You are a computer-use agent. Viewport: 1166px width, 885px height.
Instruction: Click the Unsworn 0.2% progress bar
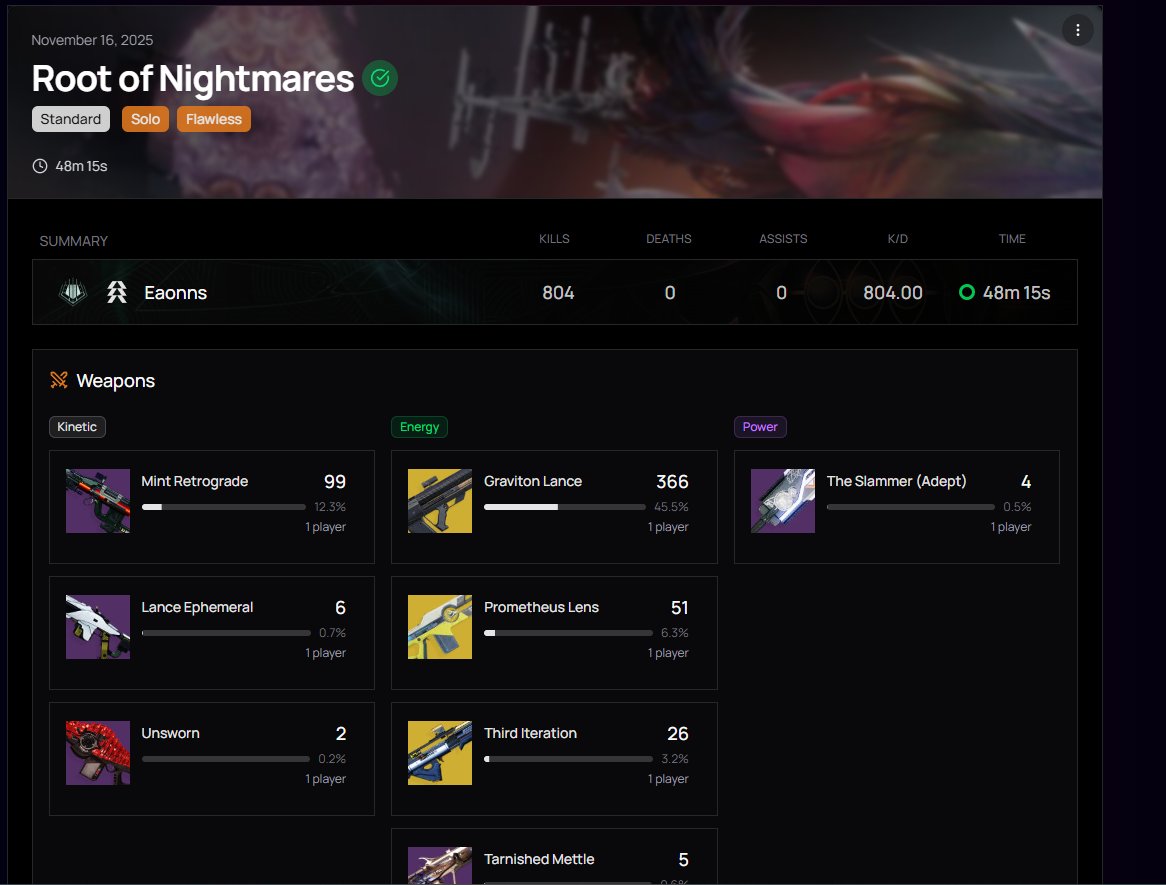226,759
